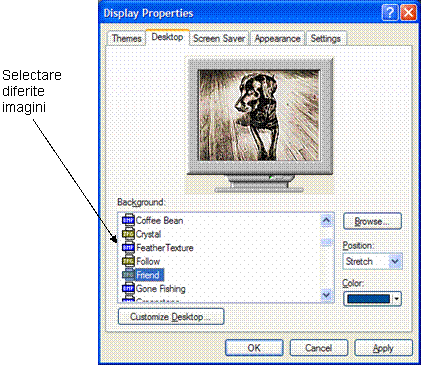This screenshot has width=421, height=365.
Task: Close the Display Properties dialog
Action: [x=408, y=13]
